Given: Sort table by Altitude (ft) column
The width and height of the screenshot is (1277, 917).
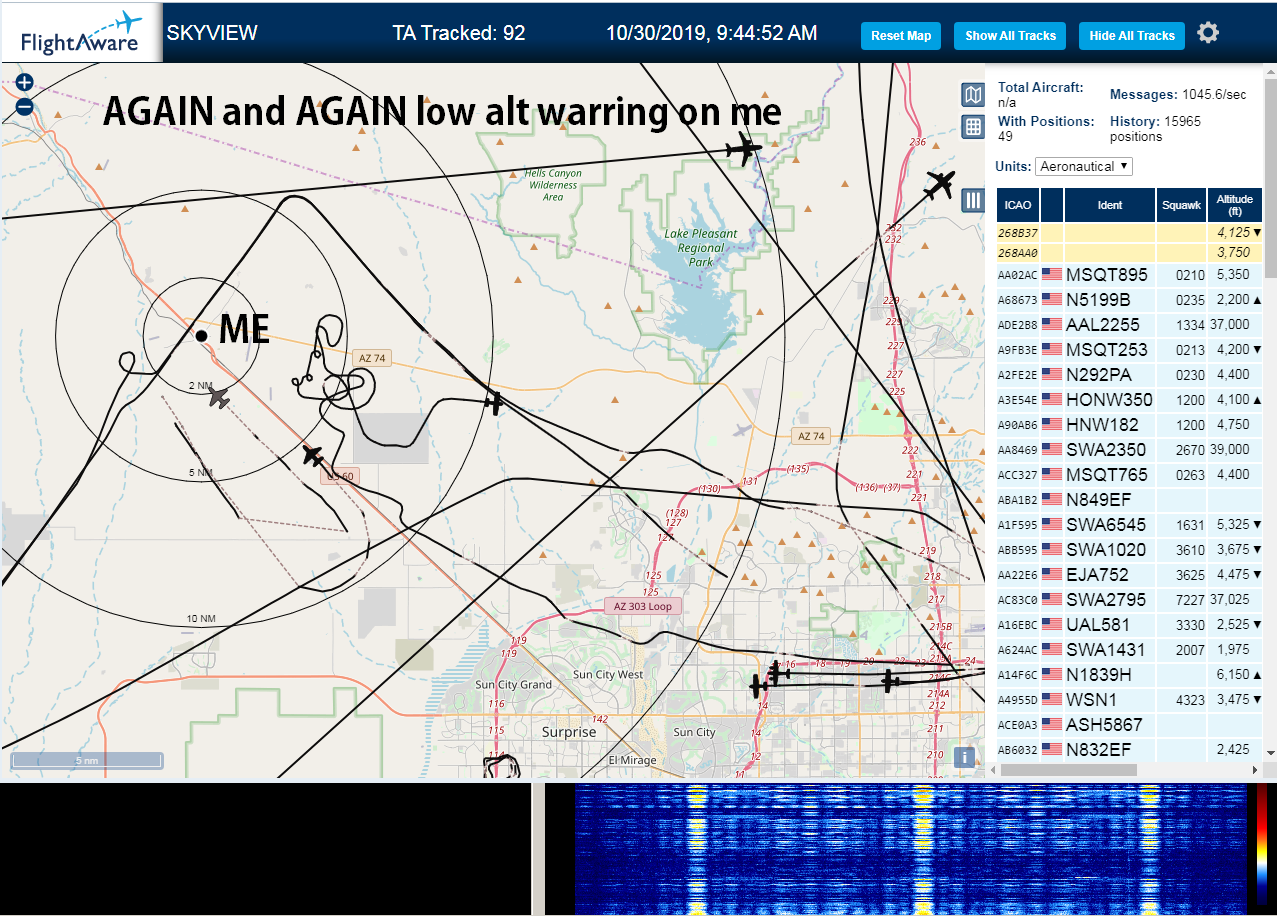Looking at the screenshot, I should pyautogui.click(x=1235, y=205).
